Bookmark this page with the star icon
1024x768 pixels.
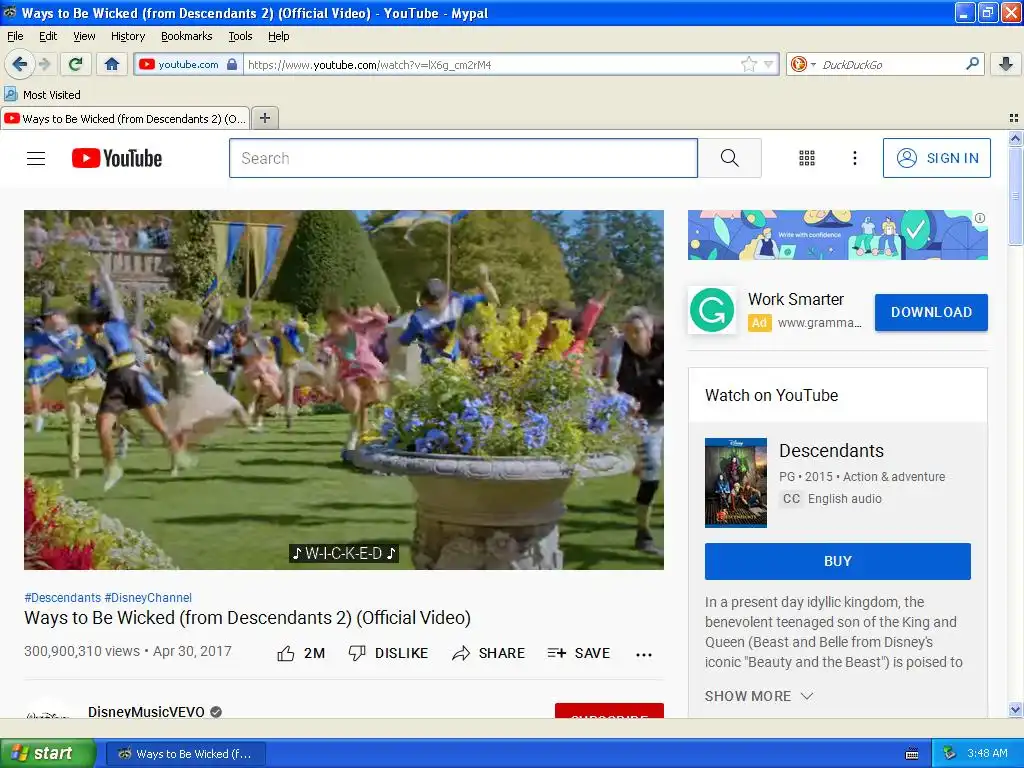[748, 64]
